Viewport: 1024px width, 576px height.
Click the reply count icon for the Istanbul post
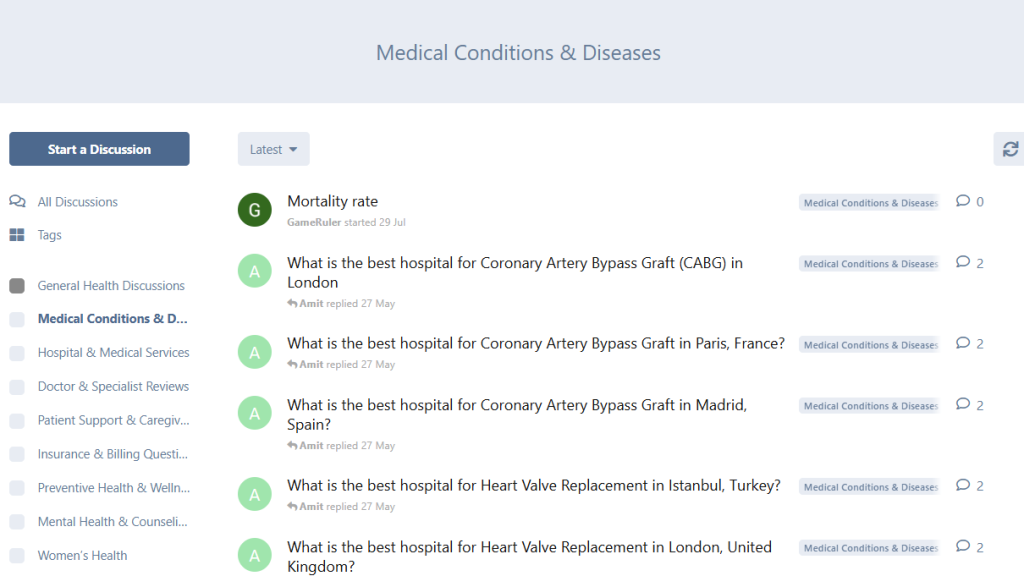coord(963,486)
